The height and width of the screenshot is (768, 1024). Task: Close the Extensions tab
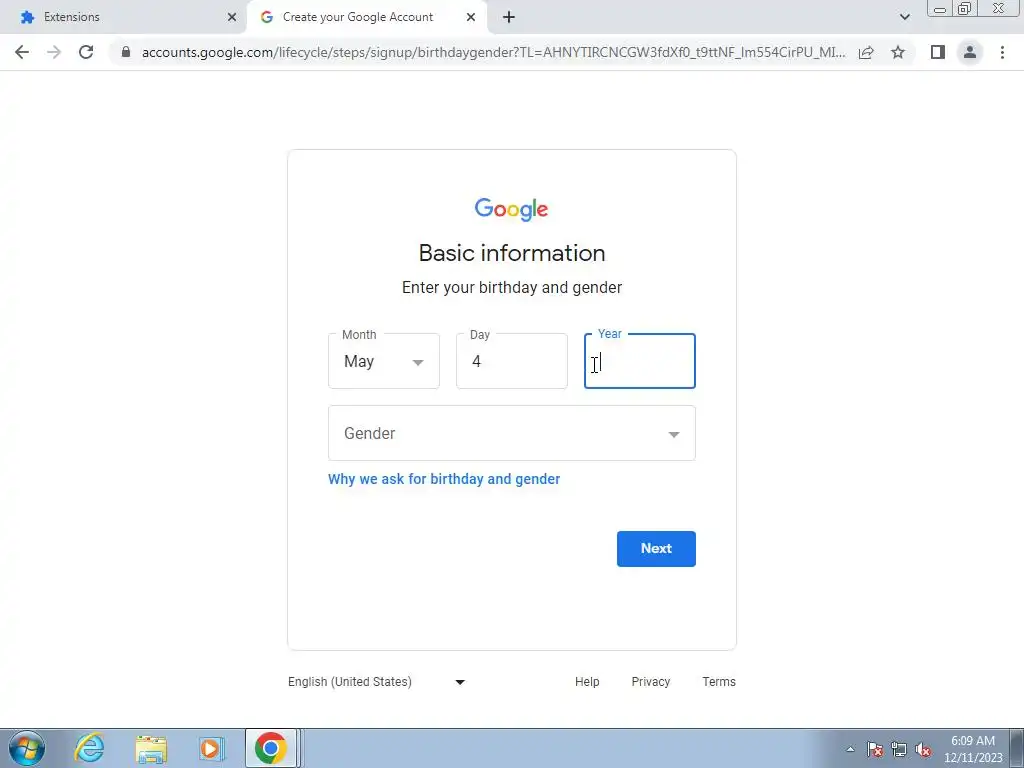point(232,17)
